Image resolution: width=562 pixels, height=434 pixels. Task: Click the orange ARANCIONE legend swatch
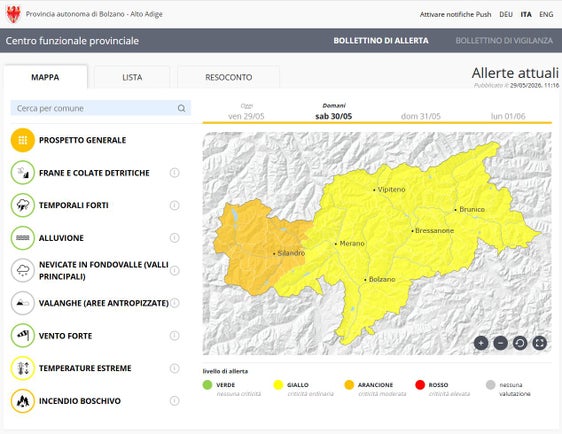click(x=349, y=385)
